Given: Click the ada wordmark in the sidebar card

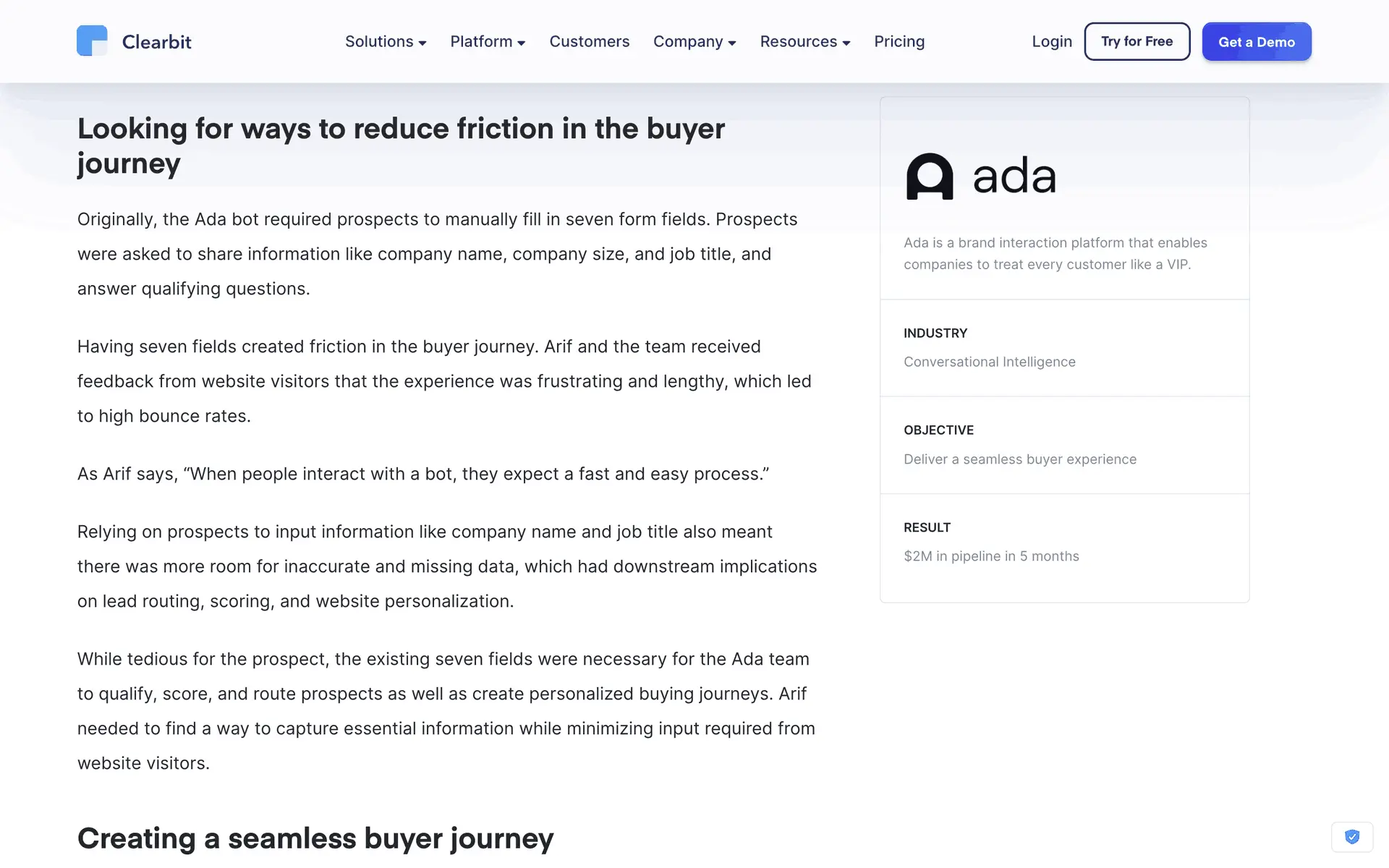Looking at the screenshot, I should click(1014, 176).
